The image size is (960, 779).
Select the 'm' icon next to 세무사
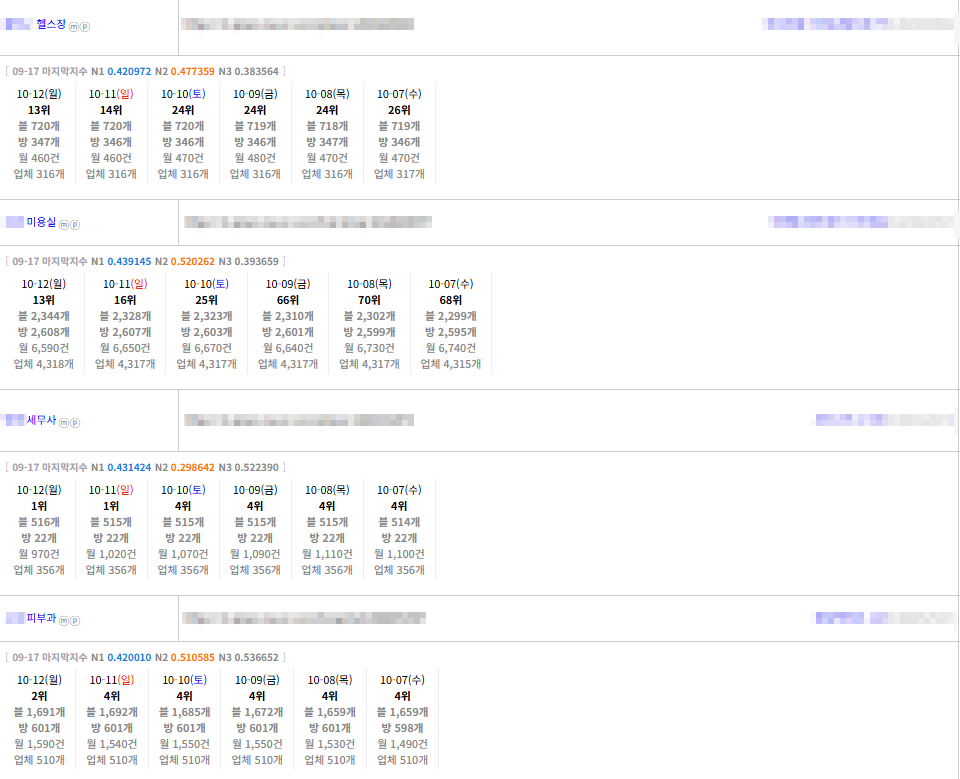tap(64, 423)
